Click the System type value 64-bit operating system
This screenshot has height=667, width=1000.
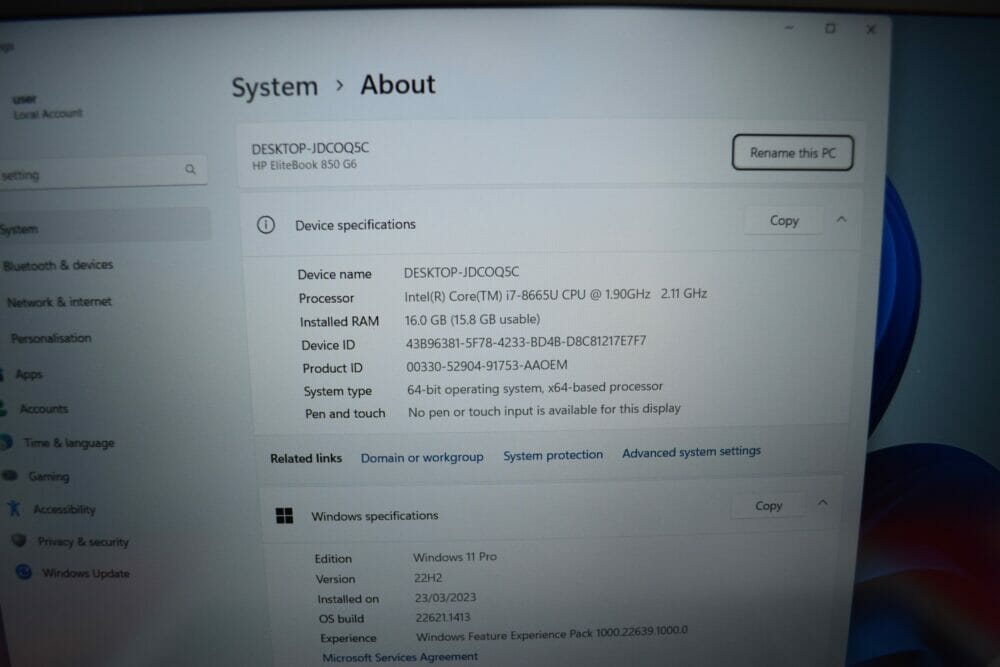tap(535, 388)
